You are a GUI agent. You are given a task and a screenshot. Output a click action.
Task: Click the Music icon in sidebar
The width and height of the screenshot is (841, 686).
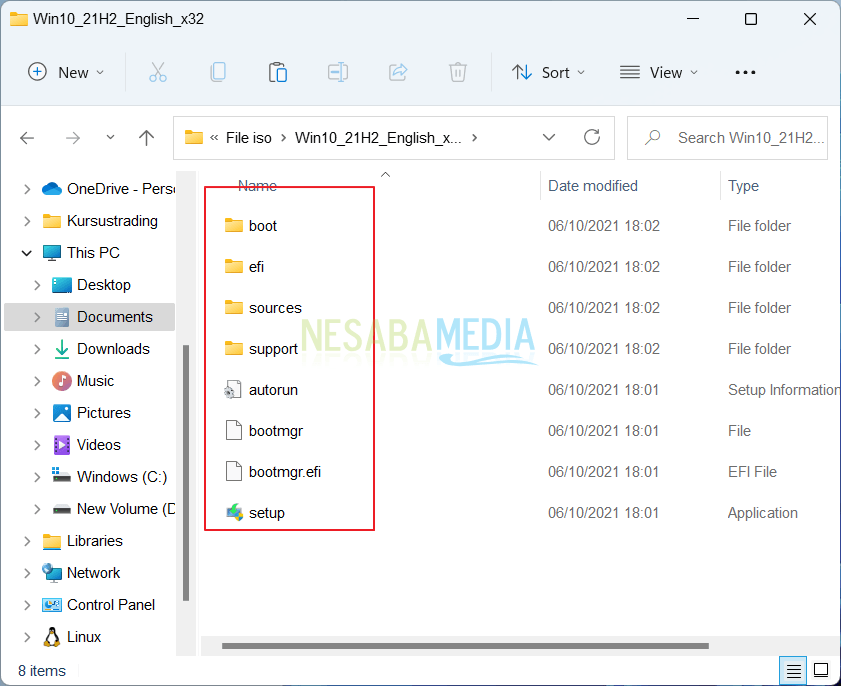tap(62, 381)
